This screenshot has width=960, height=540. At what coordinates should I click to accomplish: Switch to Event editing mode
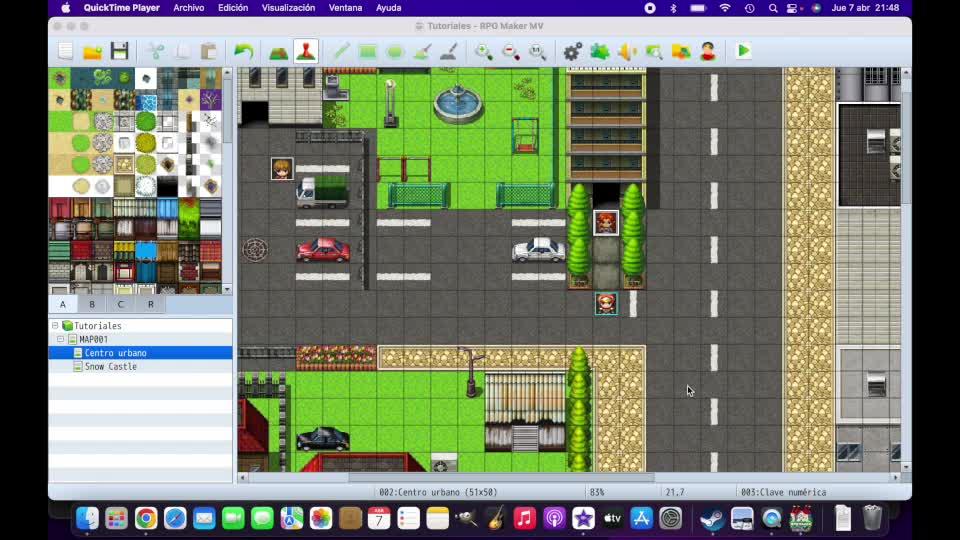306,51
